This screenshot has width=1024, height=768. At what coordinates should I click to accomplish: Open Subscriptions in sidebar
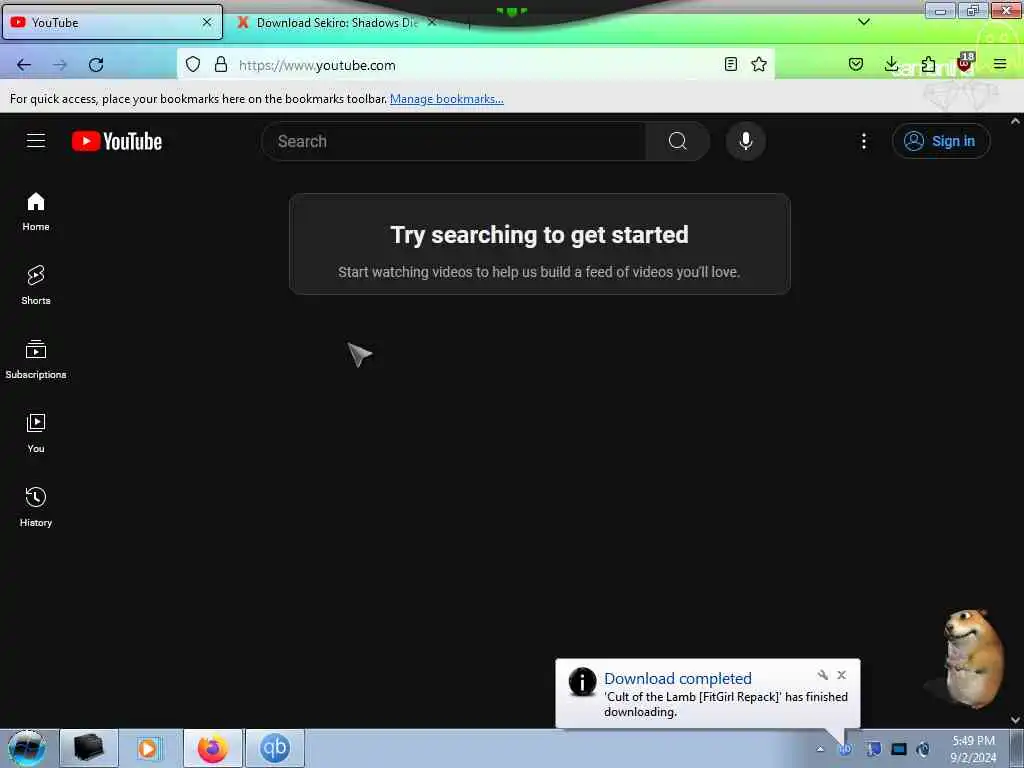(36, 359)
